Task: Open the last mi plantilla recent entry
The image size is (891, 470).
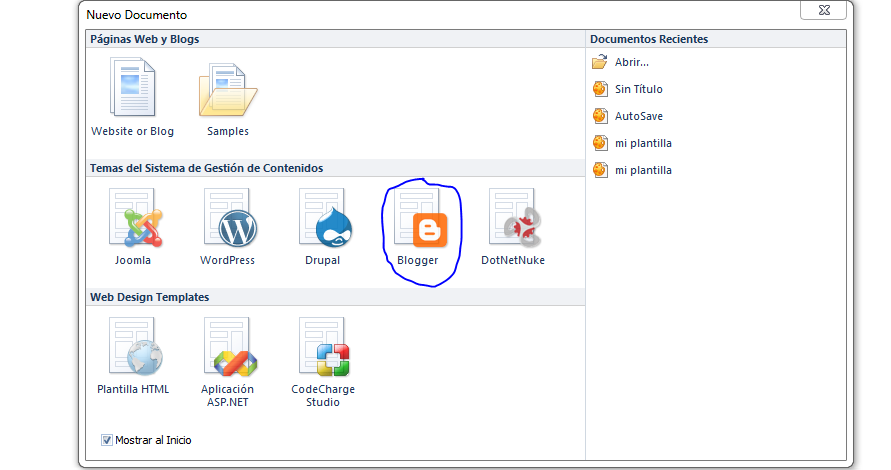Action: 632,170
